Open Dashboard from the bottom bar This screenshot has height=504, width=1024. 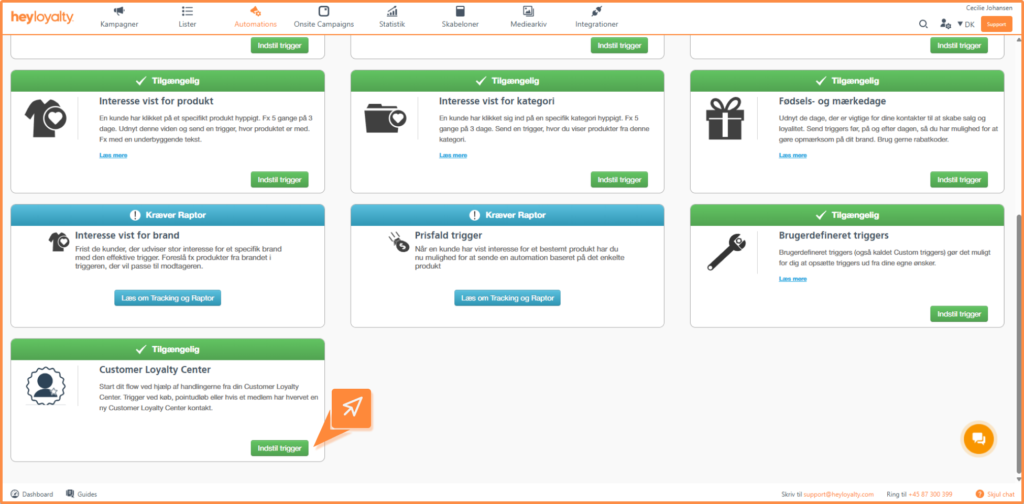pyautogui.click(x=37, y=494)
